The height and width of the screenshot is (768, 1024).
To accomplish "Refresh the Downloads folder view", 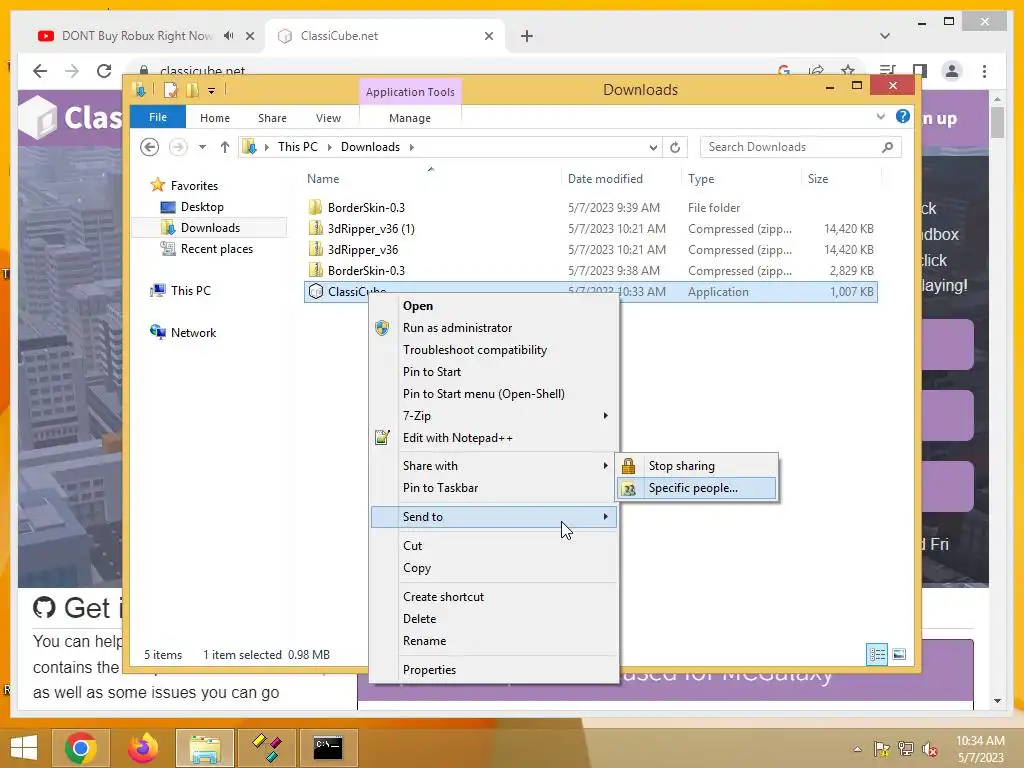I will click(x=675, y=148).
